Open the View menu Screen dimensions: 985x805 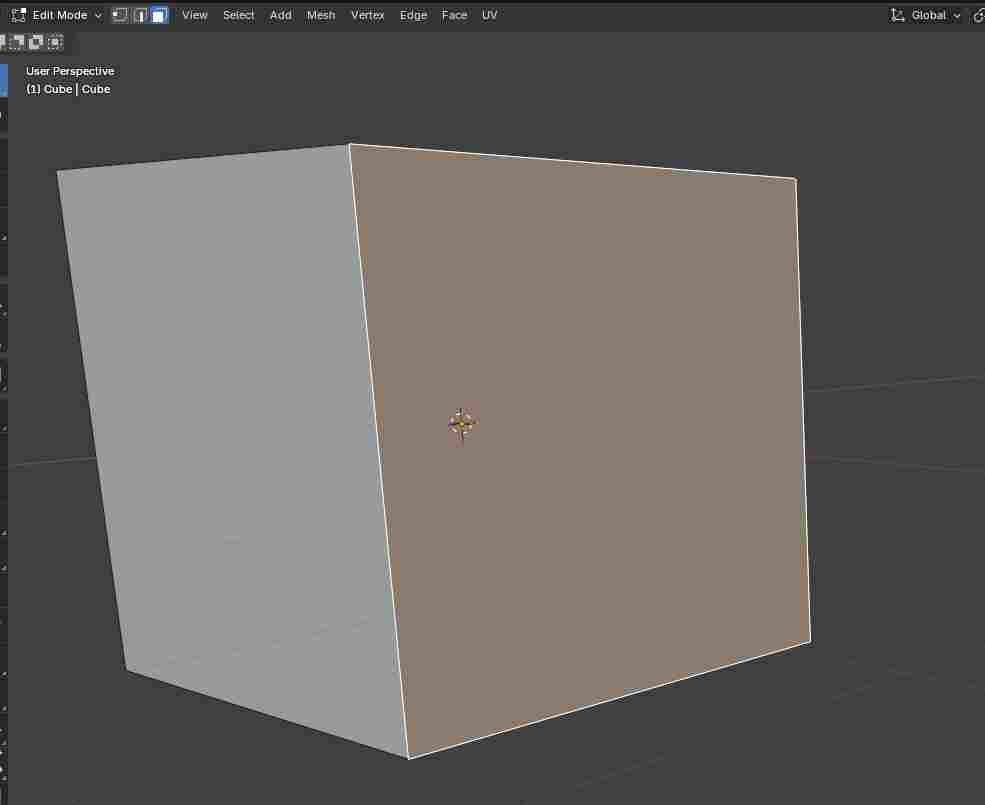pyautogui.click(x=195, y=15)
